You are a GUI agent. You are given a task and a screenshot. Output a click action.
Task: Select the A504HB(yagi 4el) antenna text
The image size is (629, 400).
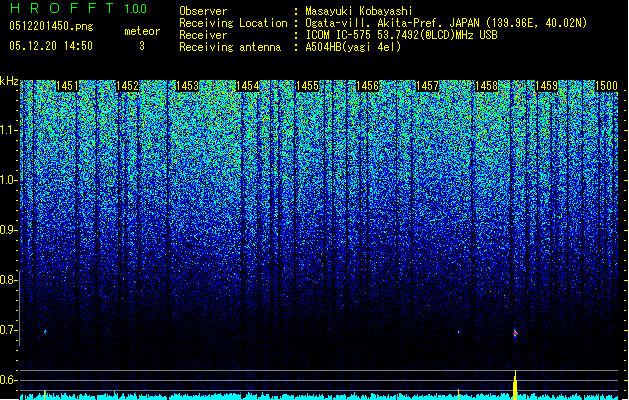point(353,47)
